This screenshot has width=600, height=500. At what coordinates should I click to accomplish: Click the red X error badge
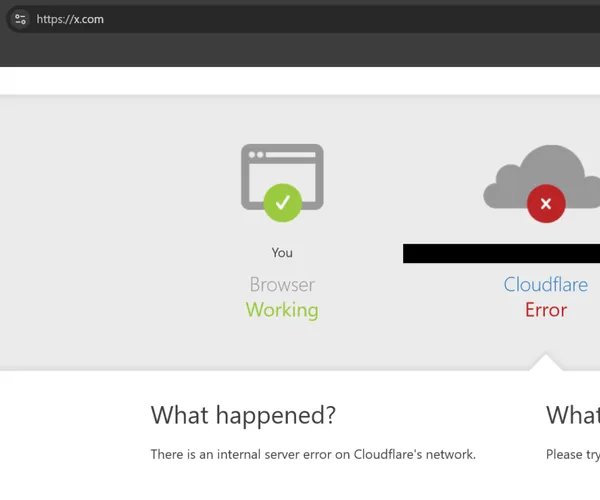coord(546,204)
